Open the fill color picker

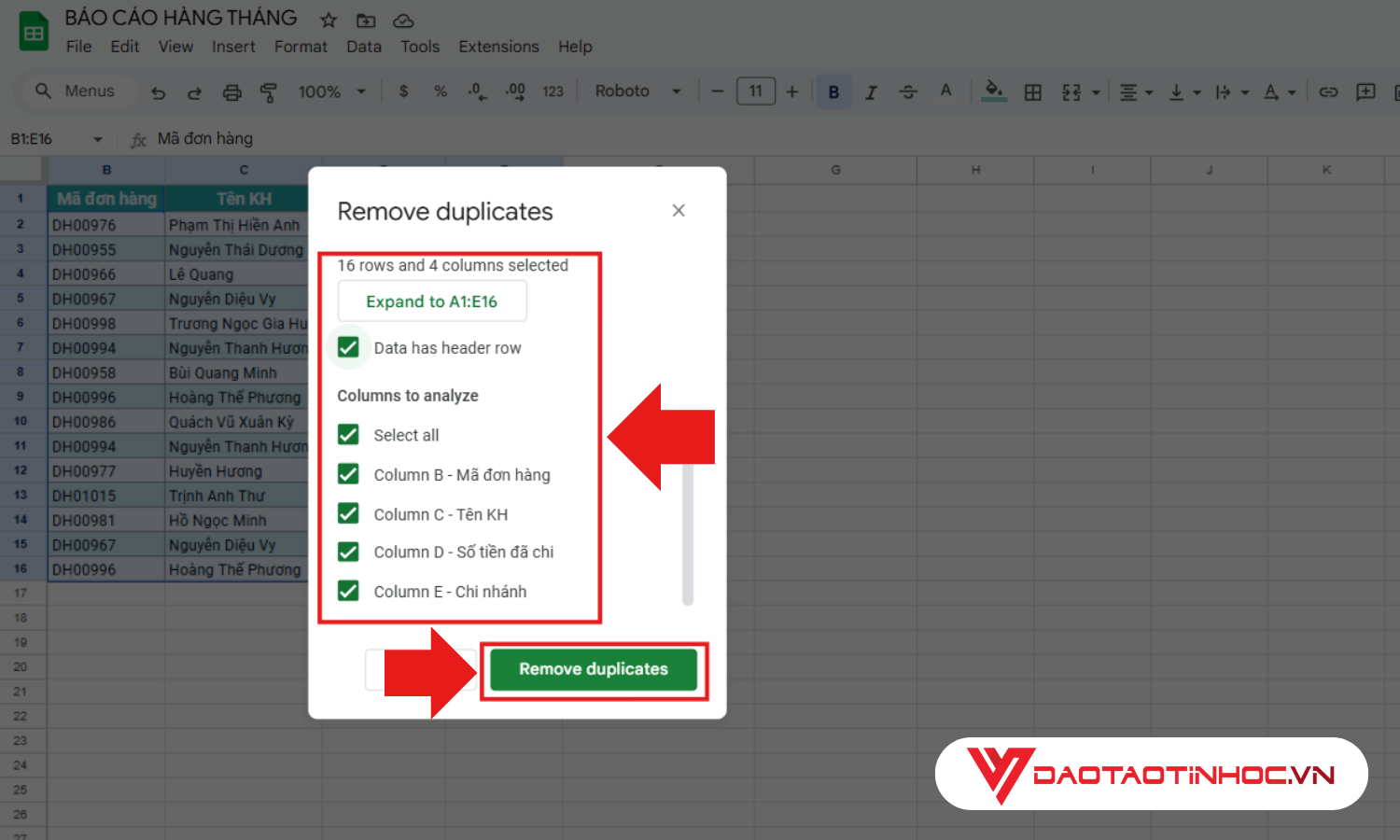click(x=994, y=91)
